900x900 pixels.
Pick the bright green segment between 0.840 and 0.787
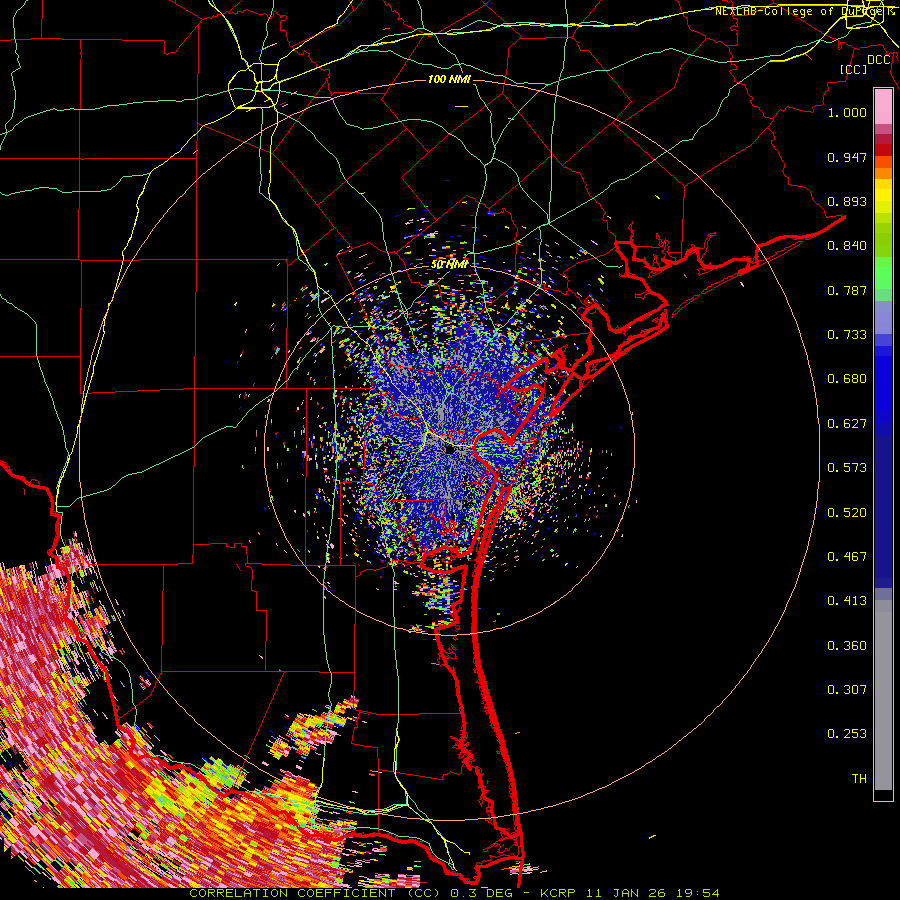(883, 273)
